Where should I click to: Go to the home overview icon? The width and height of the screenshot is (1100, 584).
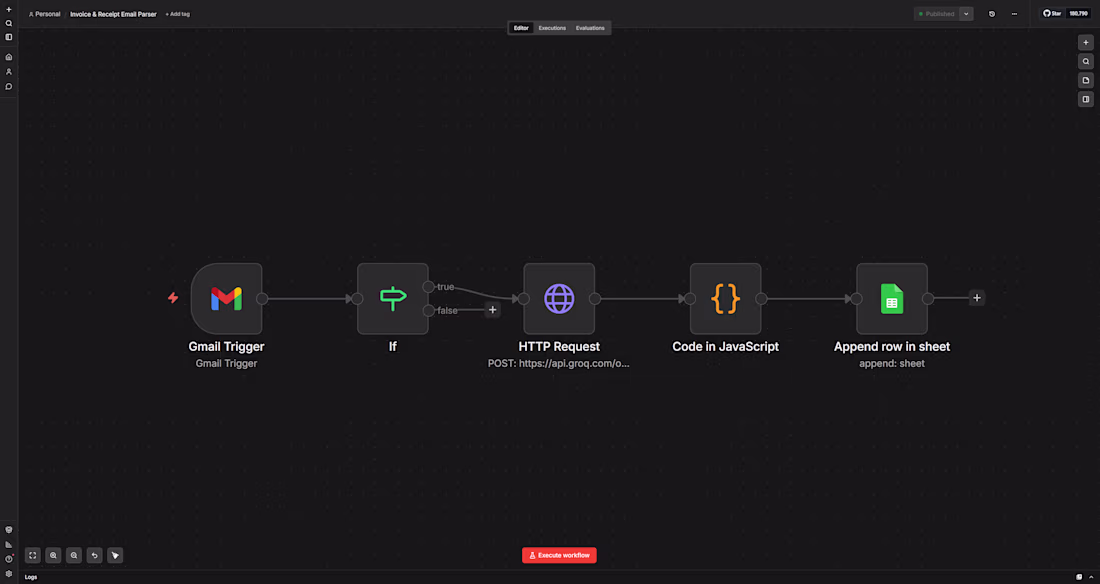pyautogui.click(x=8, y=57)
